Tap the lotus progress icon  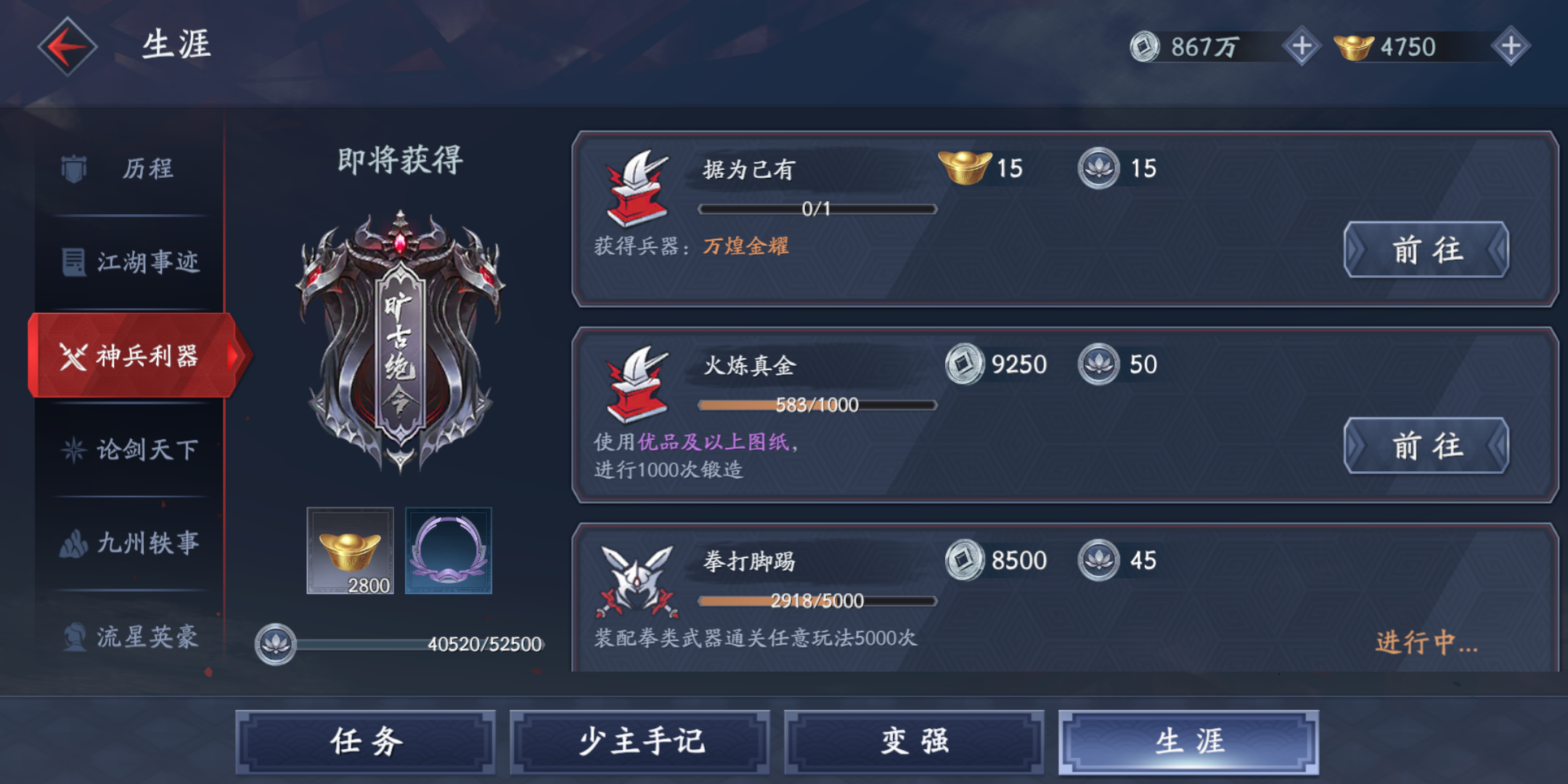[276, 643]
